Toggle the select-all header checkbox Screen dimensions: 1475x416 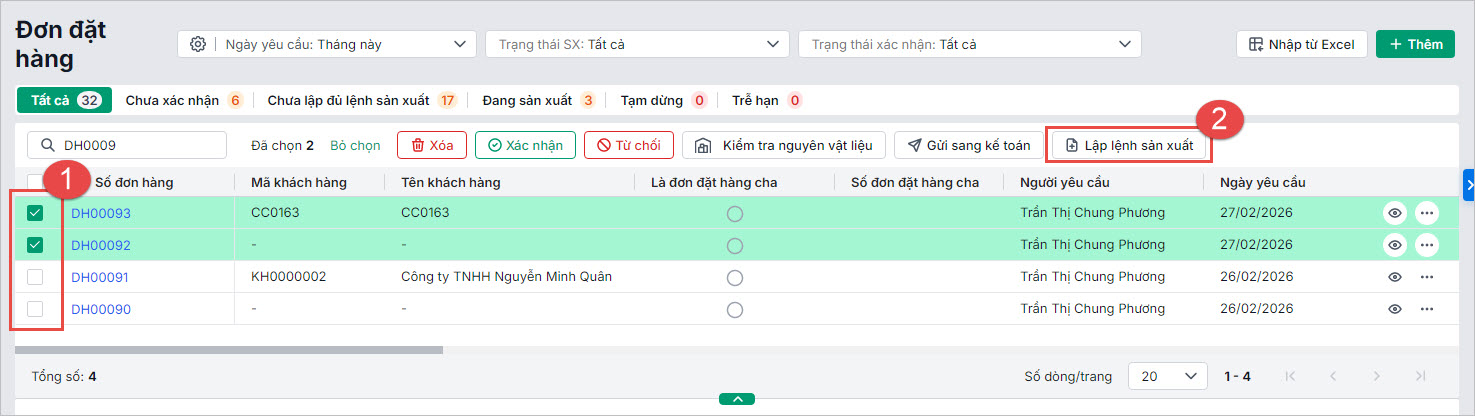(x=35, y=182)
